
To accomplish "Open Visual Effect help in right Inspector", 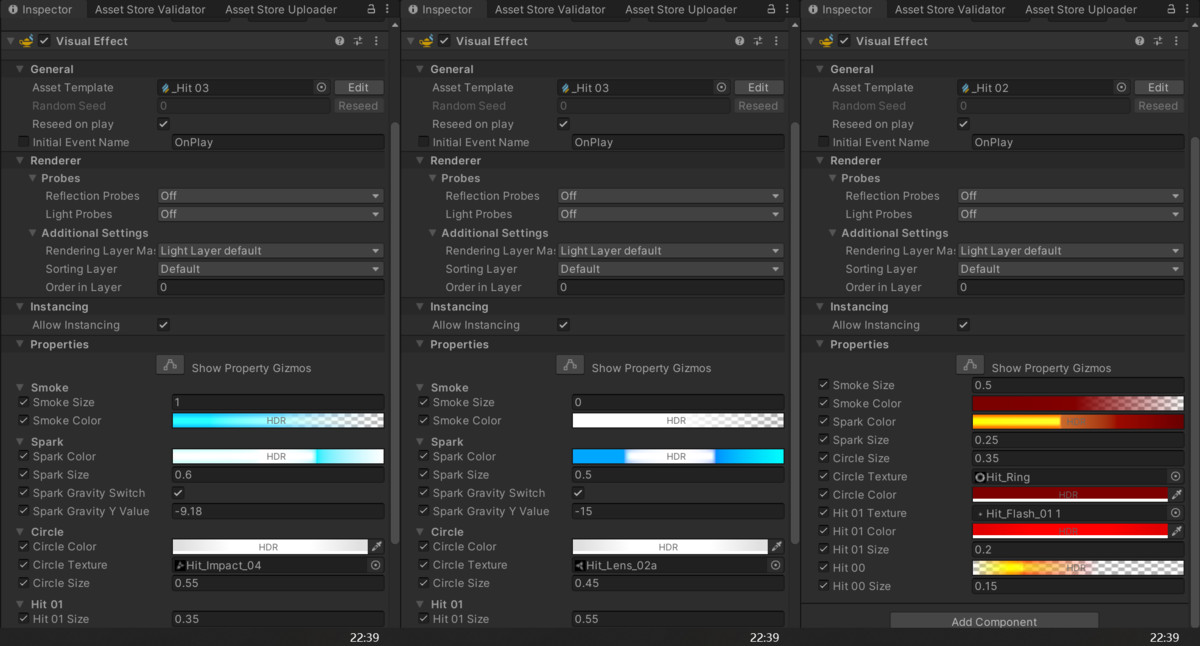I will click(1140, 41).
